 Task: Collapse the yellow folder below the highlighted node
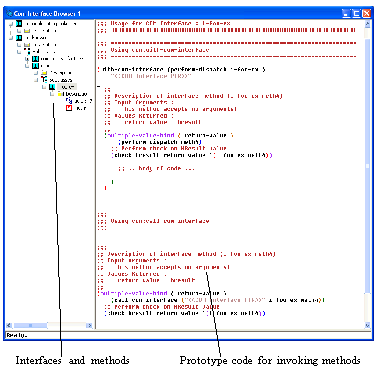tap(52, 94)
